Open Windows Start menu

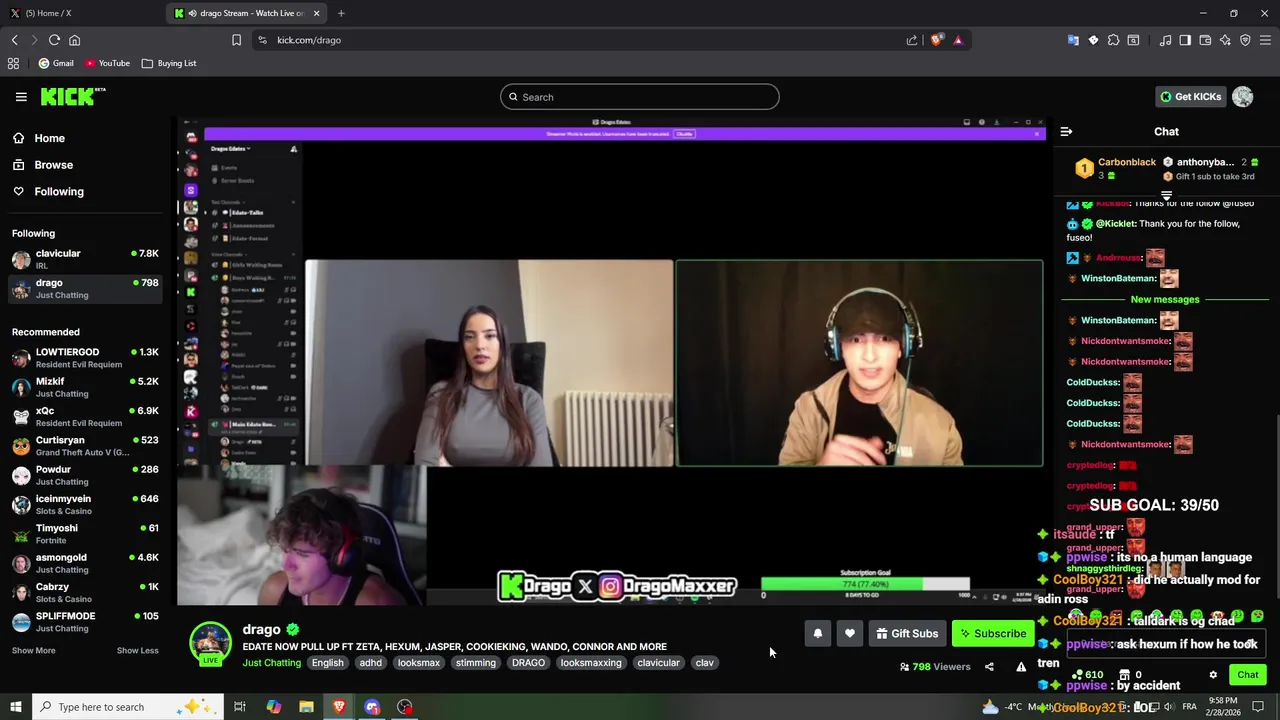[14, 707]
